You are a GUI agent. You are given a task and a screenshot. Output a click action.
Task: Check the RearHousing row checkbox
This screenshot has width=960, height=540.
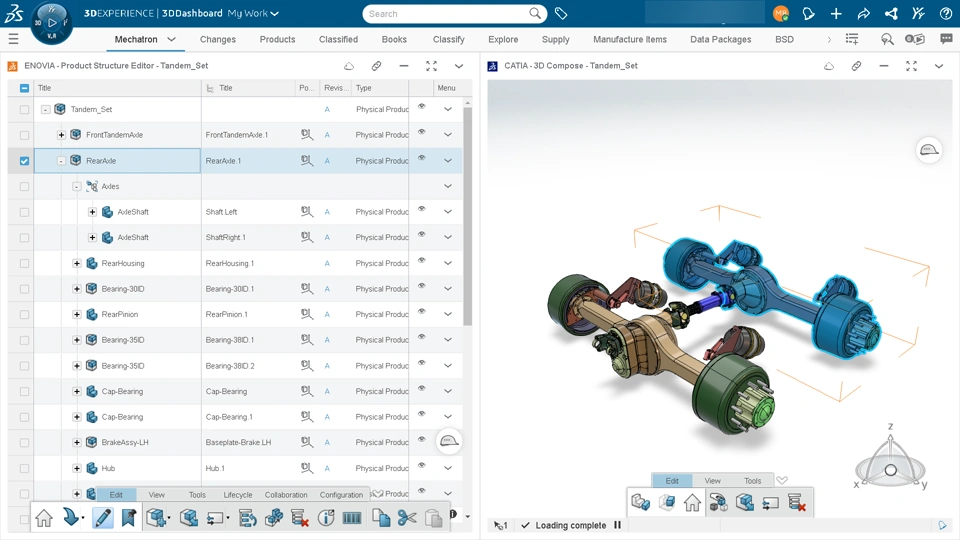pyautogui.click(x=24, y=263)
